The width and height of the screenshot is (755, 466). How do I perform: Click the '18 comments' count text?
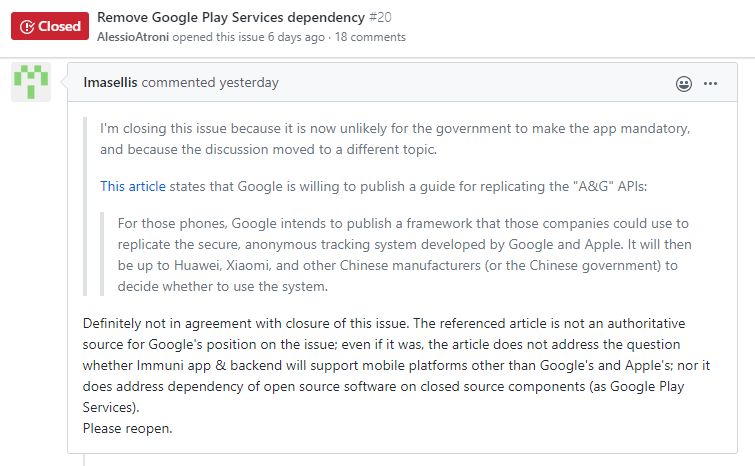[x=370, y=37]
